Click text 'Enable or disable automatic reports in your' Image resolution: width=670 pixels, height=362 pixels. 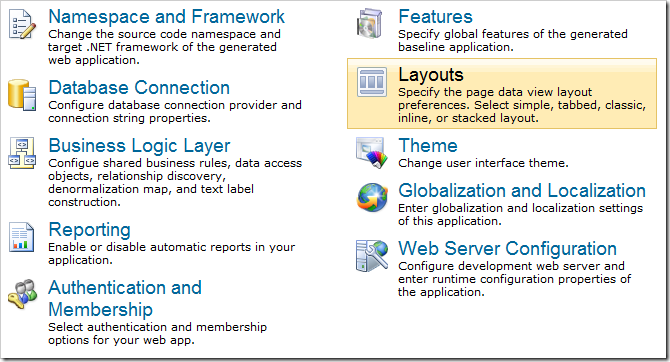point(172,247)
